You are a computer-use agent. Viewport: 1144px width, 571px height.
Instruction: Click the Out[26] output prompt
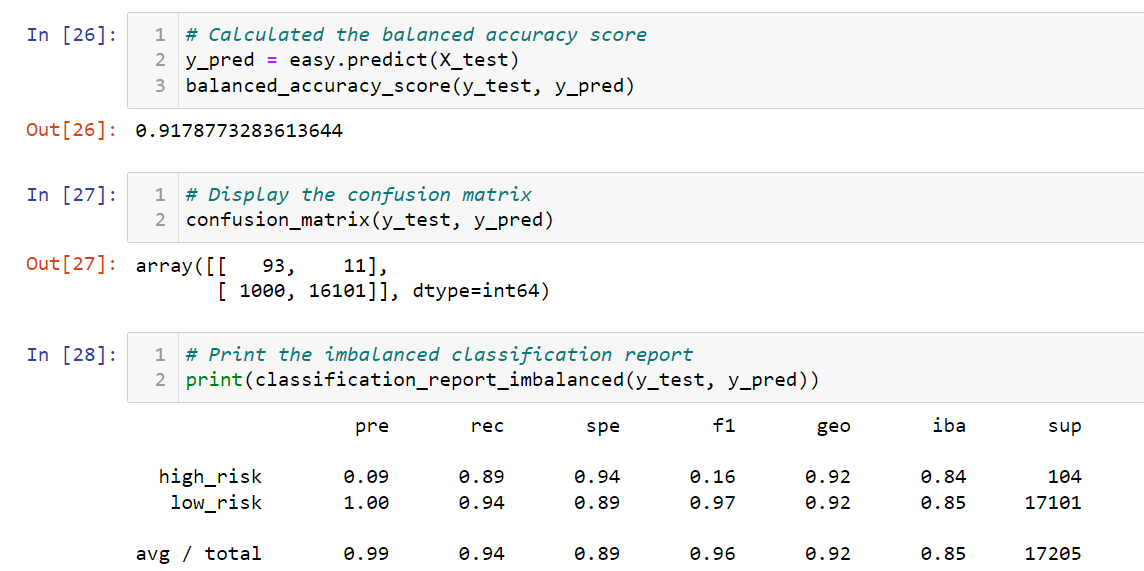pos(71,131)
